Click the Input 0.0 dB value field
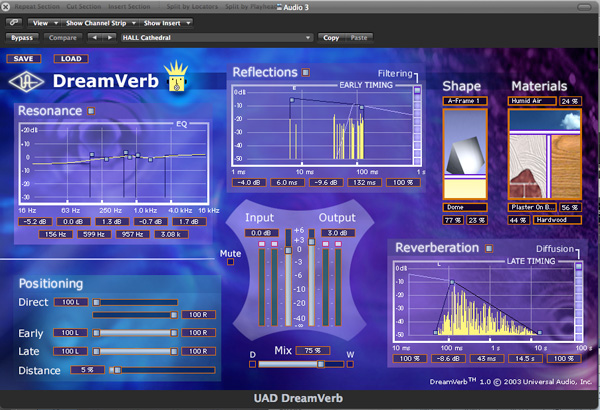The image size is (600, 410). pyautogui.click(x=261, y=233)
